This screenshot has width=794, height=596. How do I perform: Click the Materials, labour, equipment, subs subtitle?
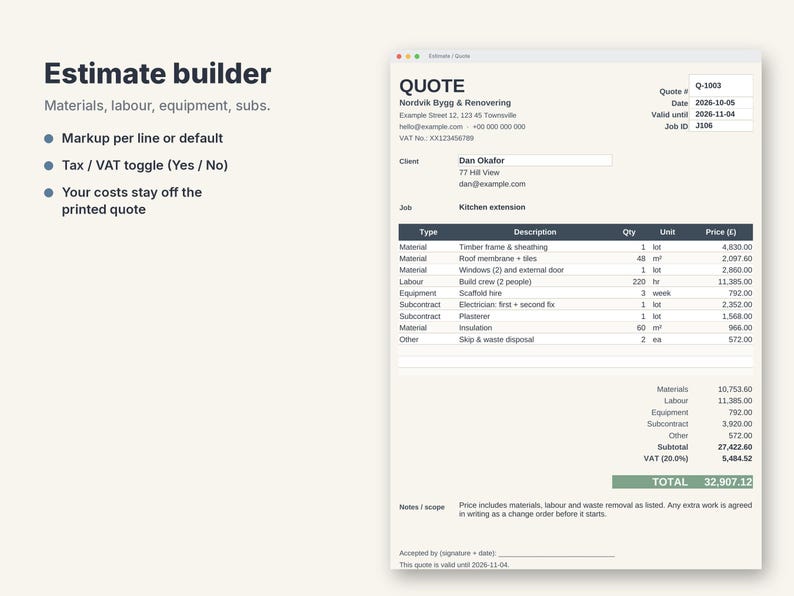coord(157,106)
